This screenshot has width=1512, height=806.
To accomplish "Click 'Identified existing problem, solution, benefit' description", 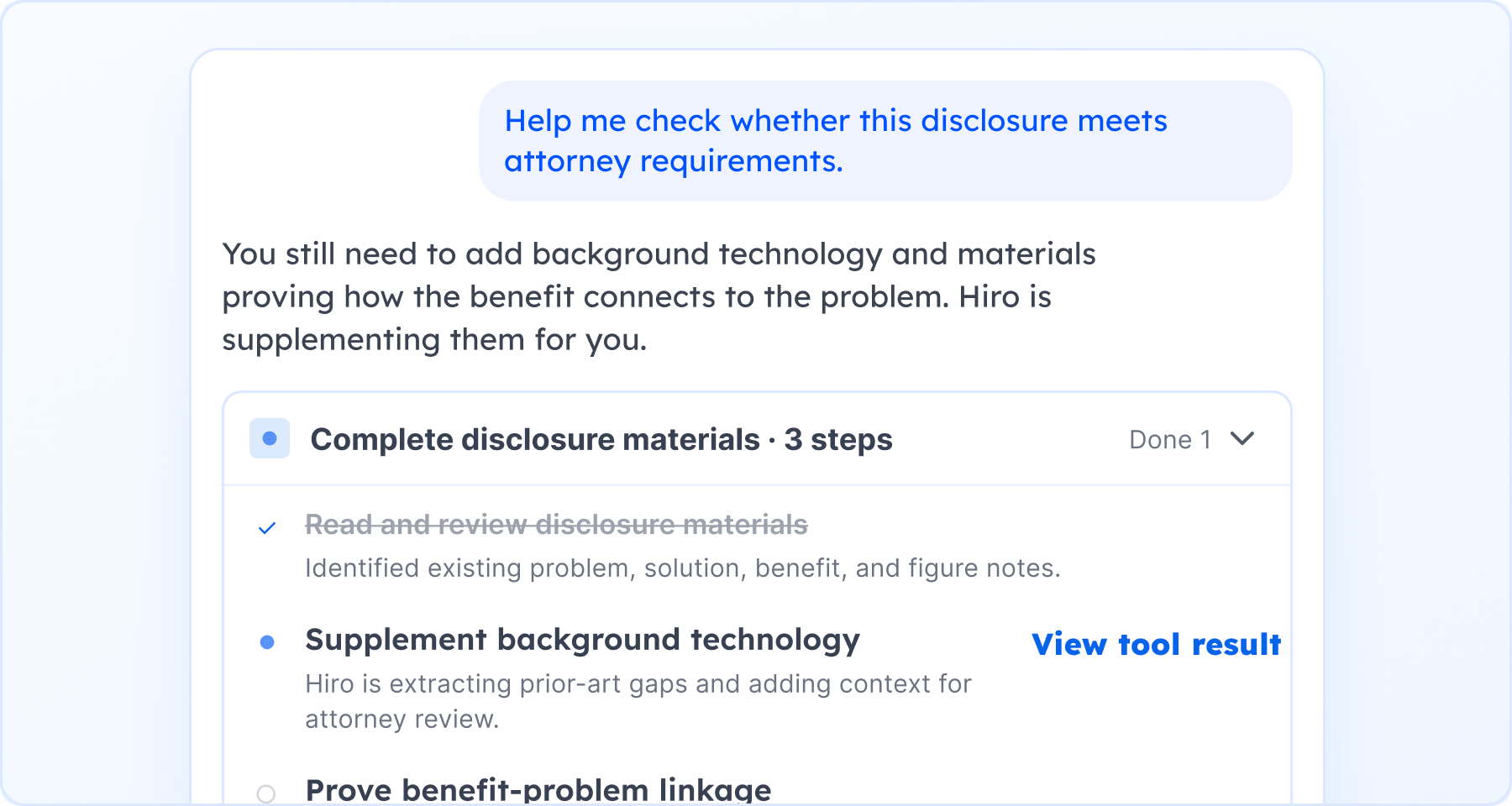I will click(x=683, y=568).
